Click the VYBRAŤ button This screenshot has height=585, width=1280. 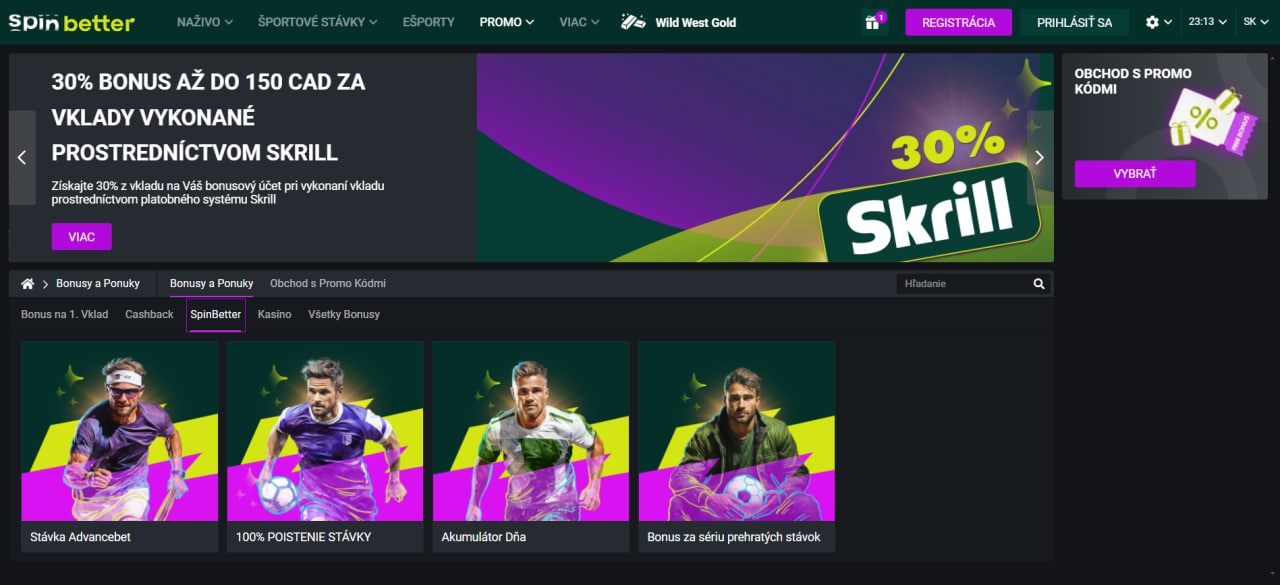point(1135,174)
